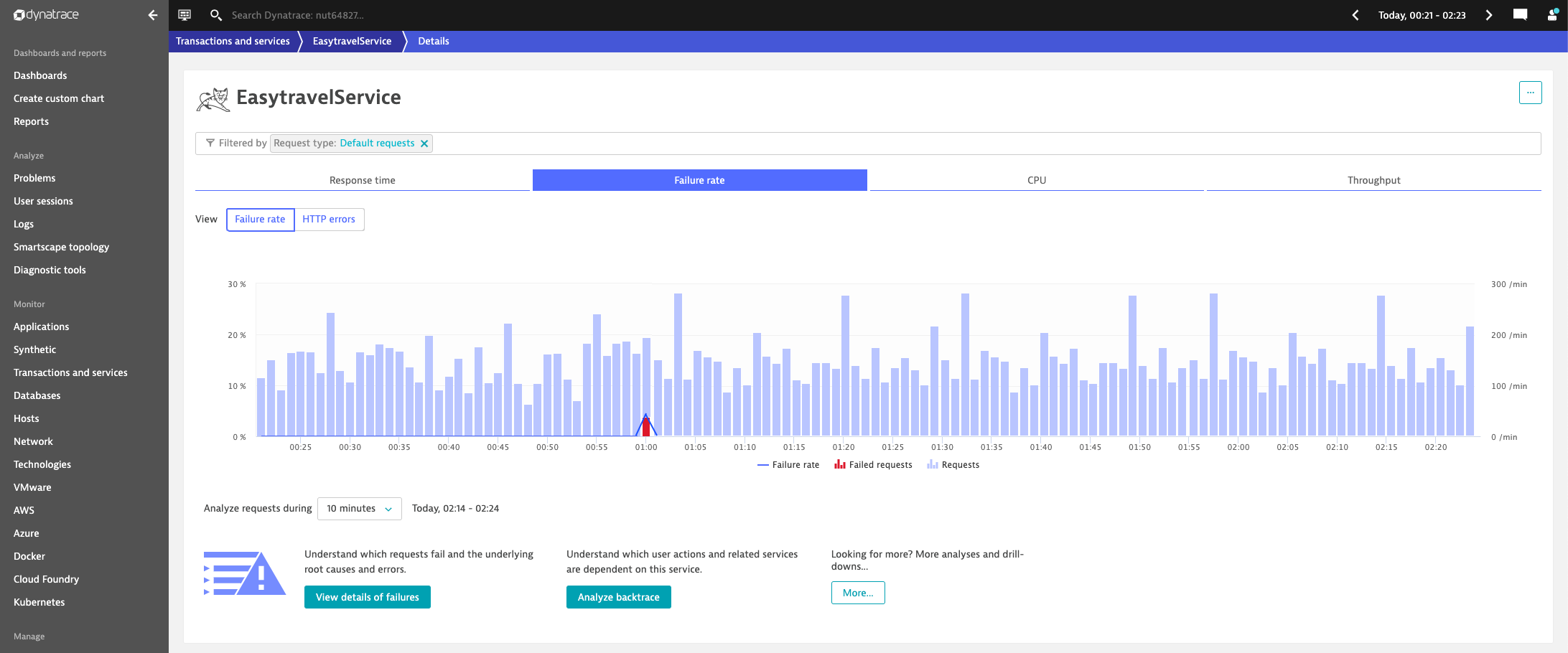Click the filter funnel icon

(x=210, y=144)
